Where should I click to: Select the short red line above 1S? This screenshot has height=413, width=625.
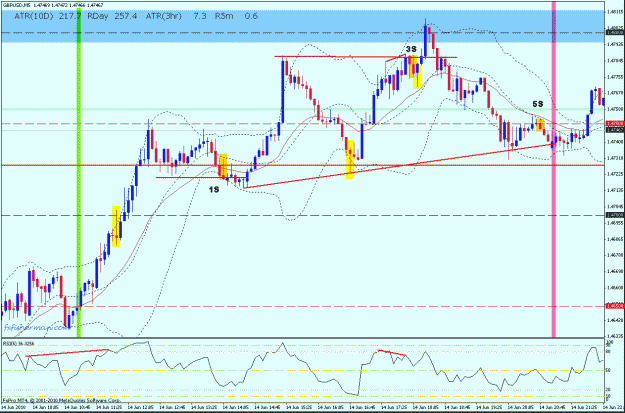(201, 177)
